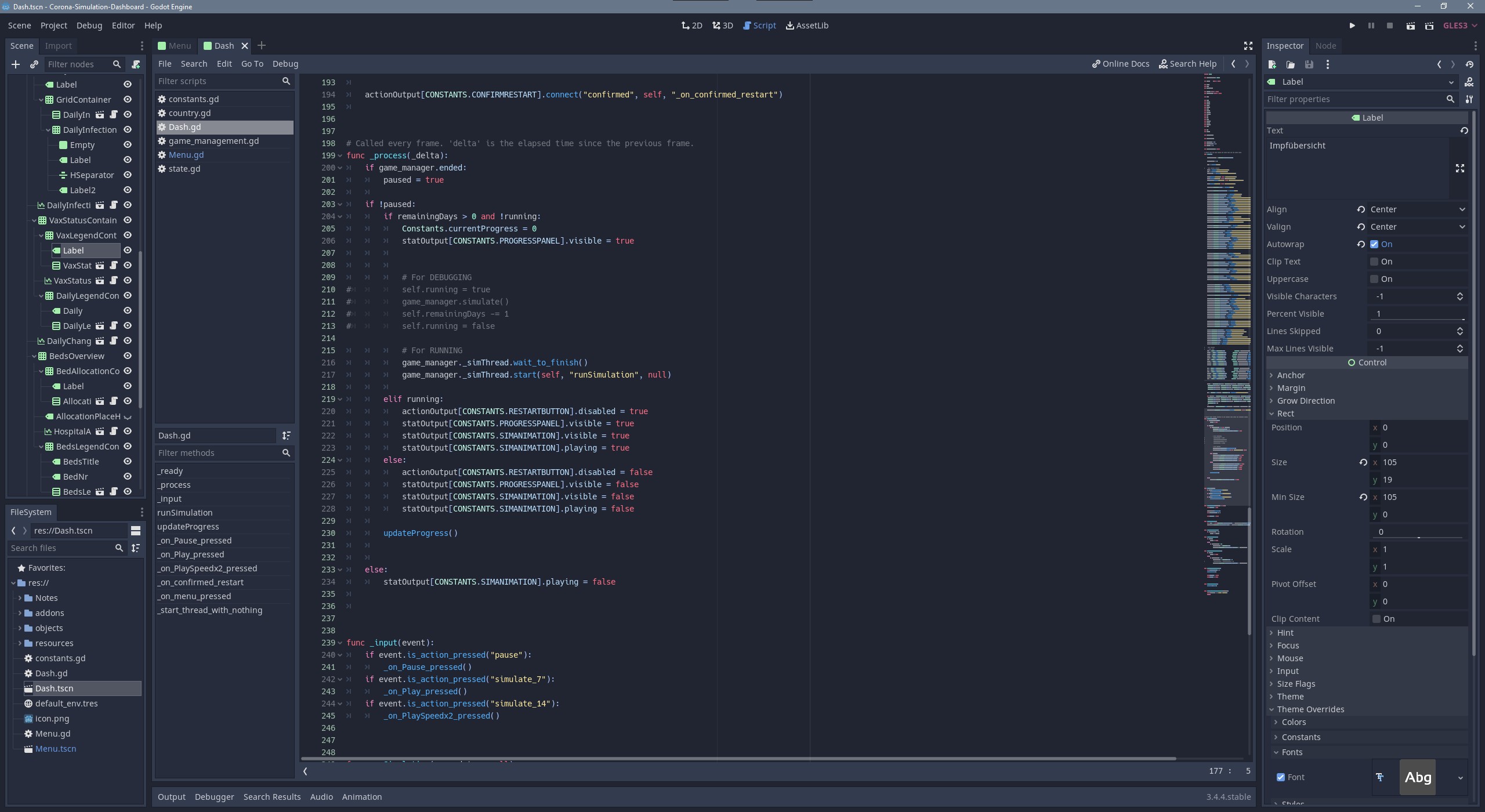The width and height of the screenshot is (1485, 812).
Task: Open the documentation for the Label object
Action: (x=1469, y=82)
